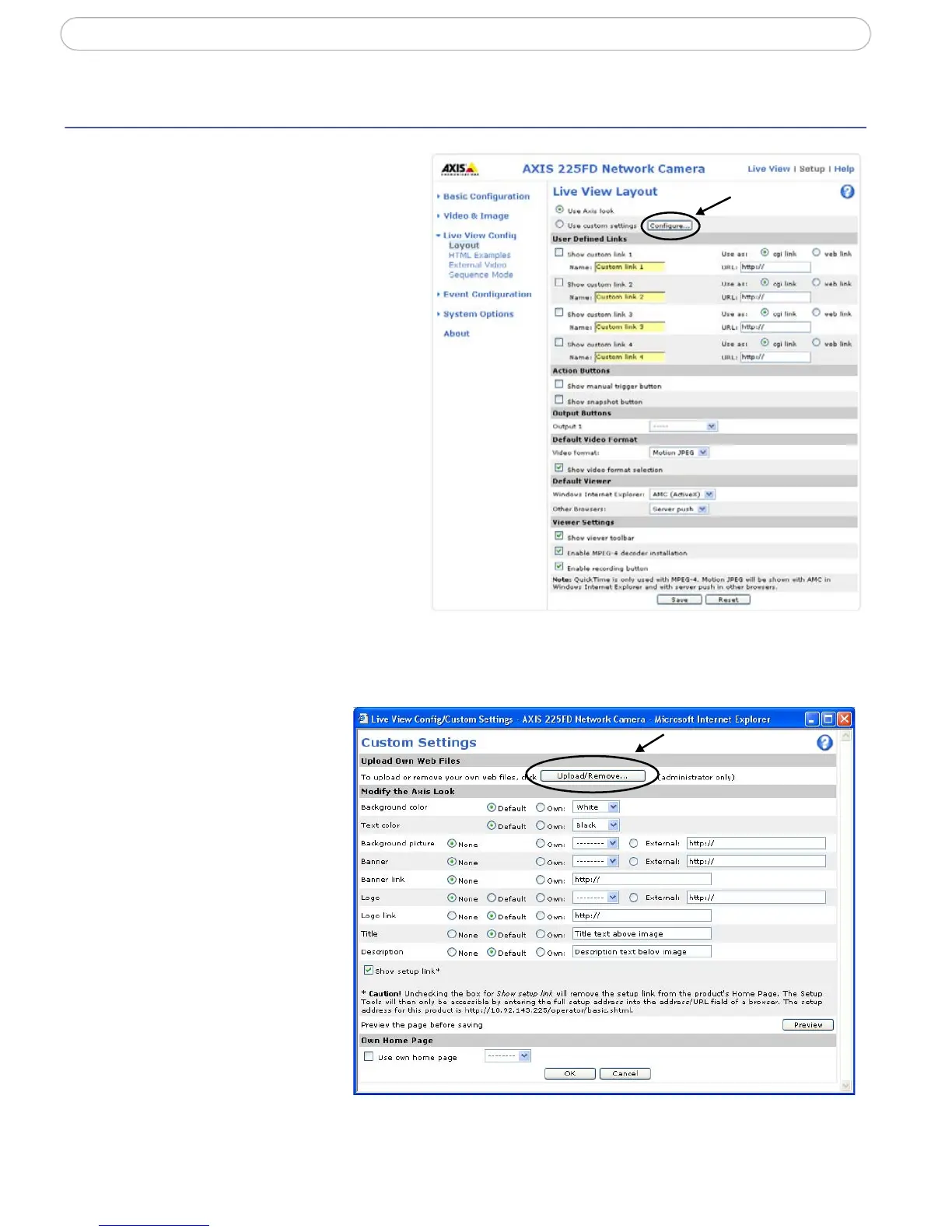Toggle Show viewer toolbar checkbox
Screen dimensions: 952x1232
[x=558, y=536]
